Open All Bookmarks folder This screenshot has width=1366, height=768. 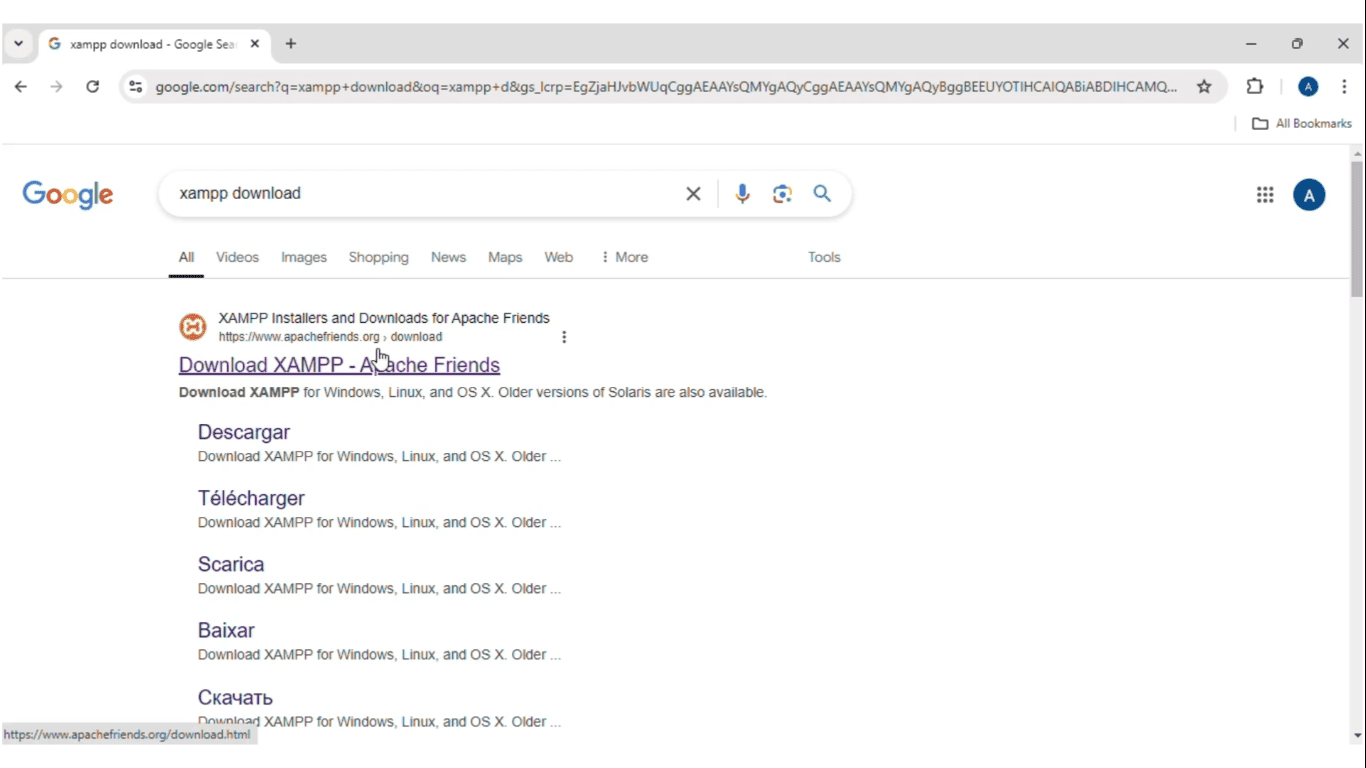click(1302, 123)
